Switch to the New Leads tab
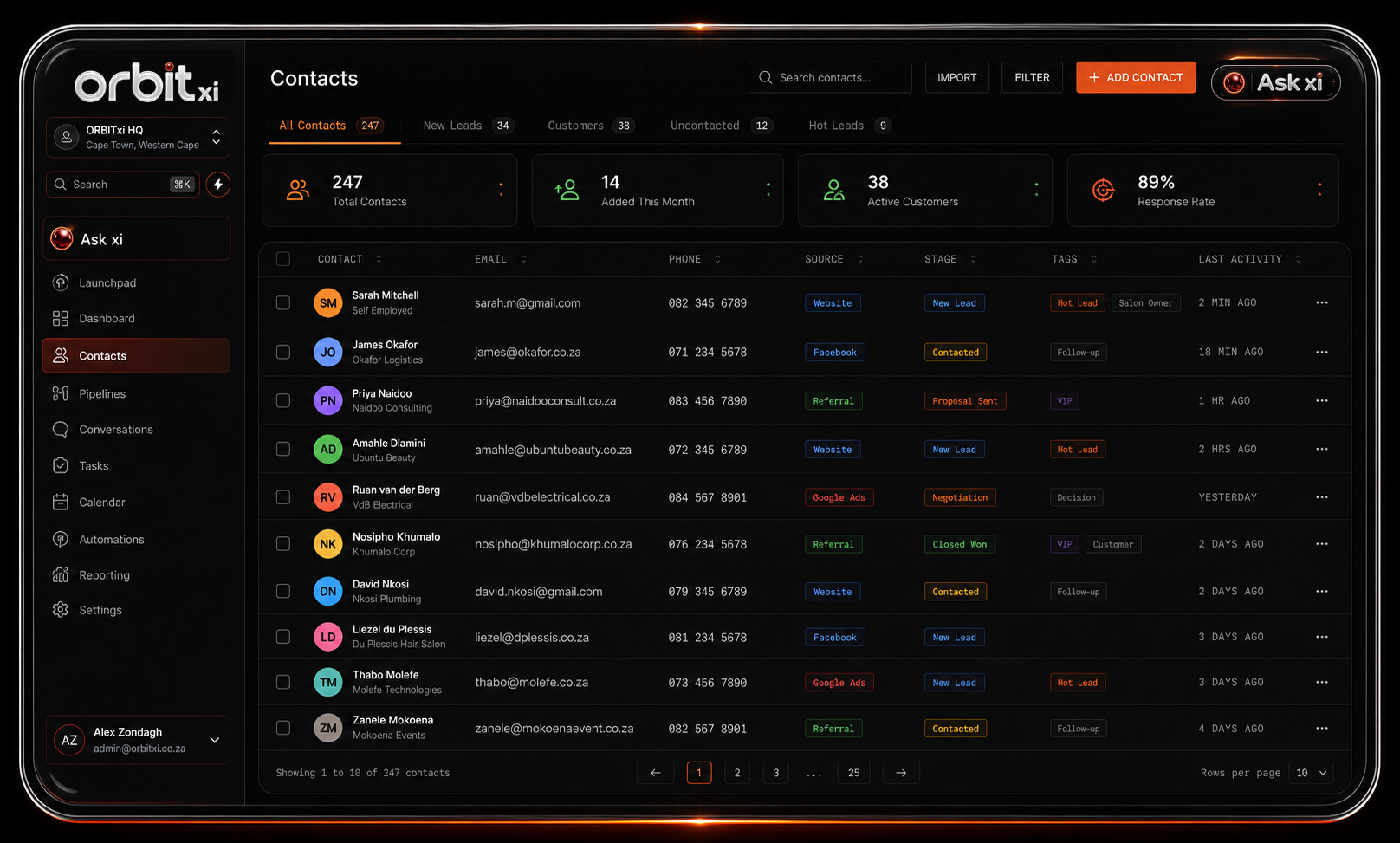This screenshot has width=1400, height=843. [468, 126]
